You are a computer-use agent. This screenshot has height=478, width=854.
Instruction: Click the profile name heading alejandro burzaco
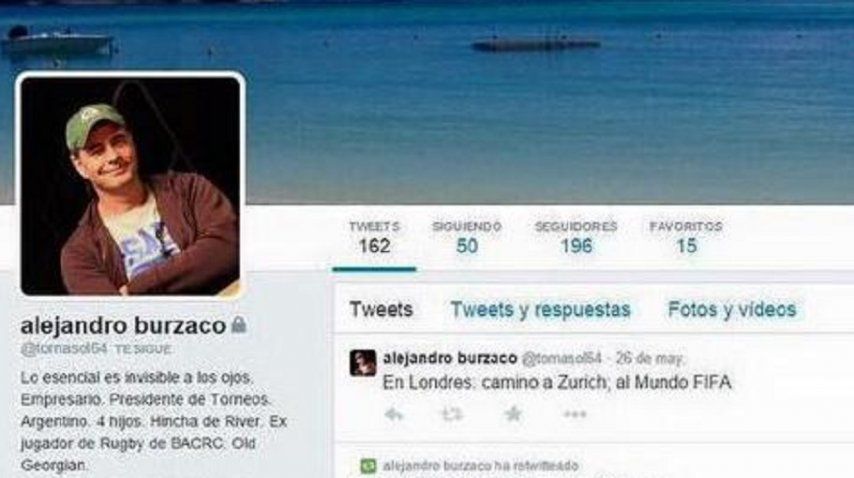(x=123, y=326)
